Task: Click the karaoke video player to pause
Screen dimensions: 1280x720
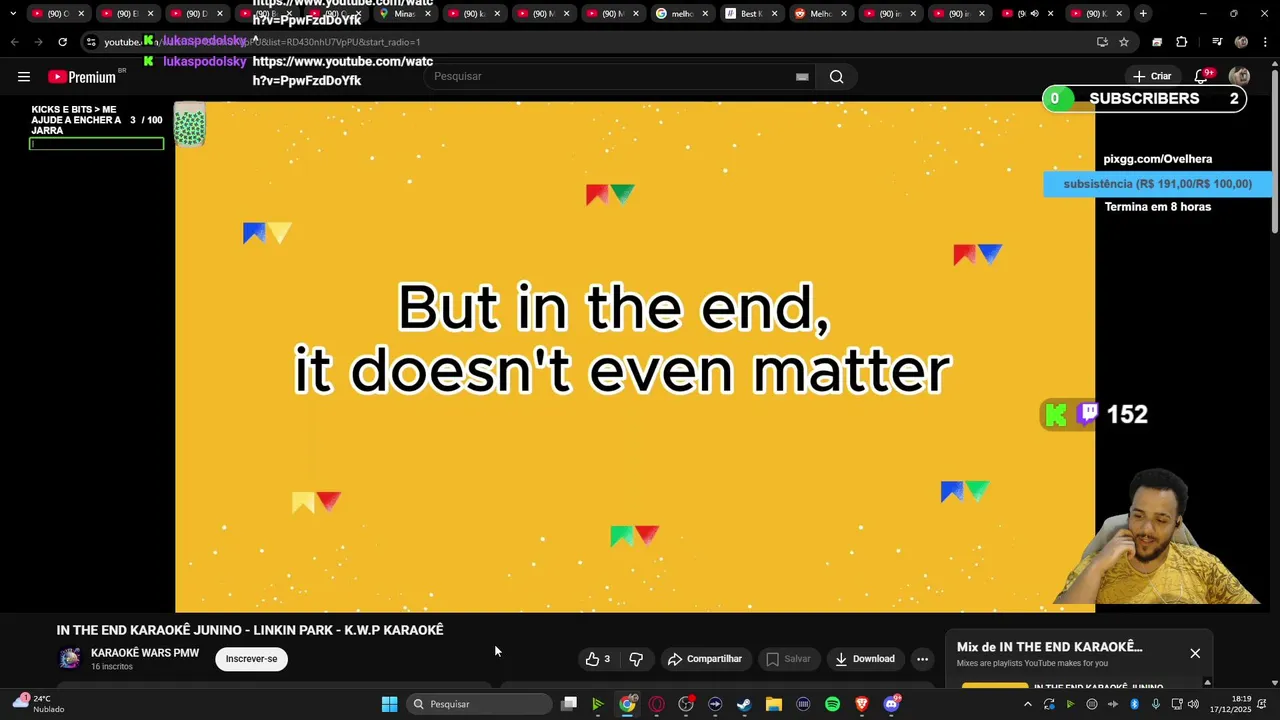Action: [635, 355]
